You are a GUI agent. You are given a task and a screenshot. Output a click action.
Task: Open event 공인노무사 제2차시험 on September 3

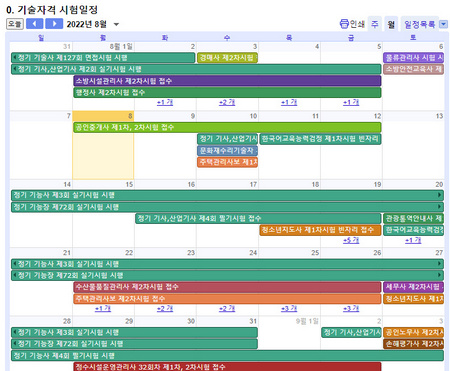click(413, 332)
